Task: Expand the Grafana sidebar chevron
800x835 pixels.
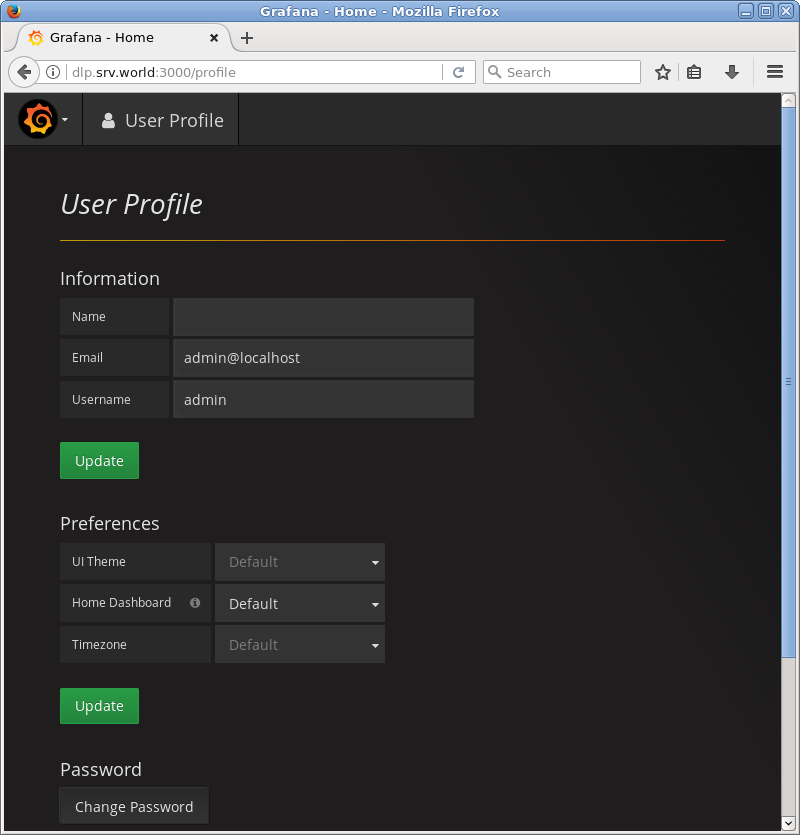Action: 64,119
